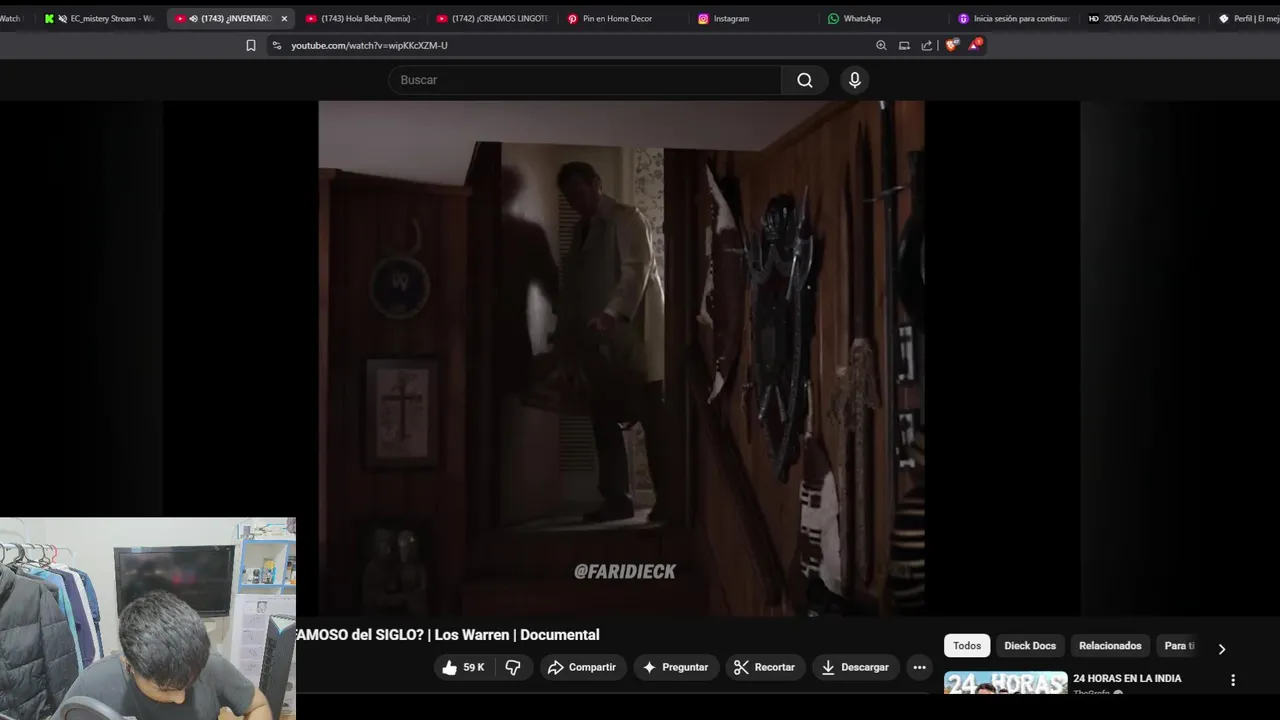
Task: Open the WhatsApp tab
Action: (883, 19)
